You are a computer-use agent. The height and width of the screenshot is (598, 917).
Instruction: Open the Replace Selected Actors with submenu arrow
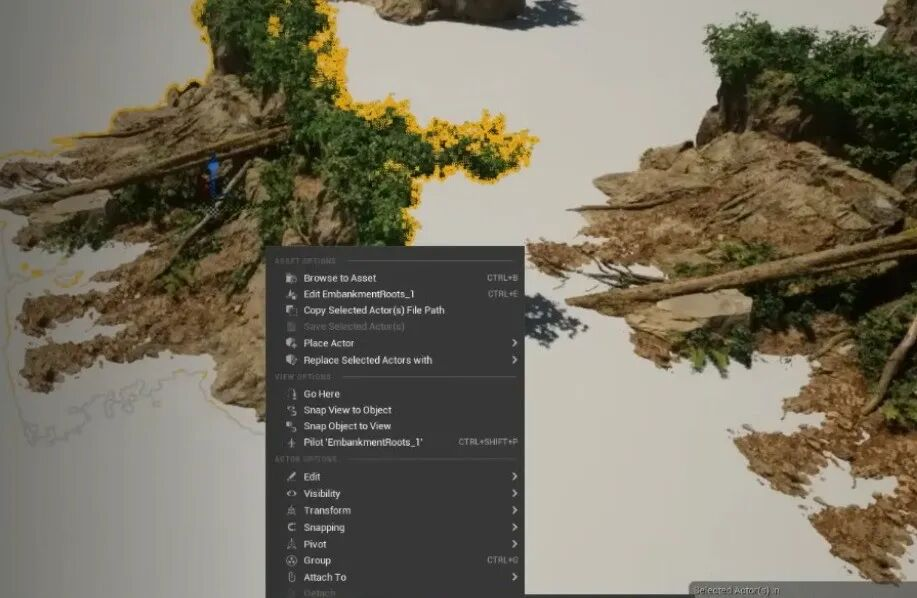click(514, 360)
